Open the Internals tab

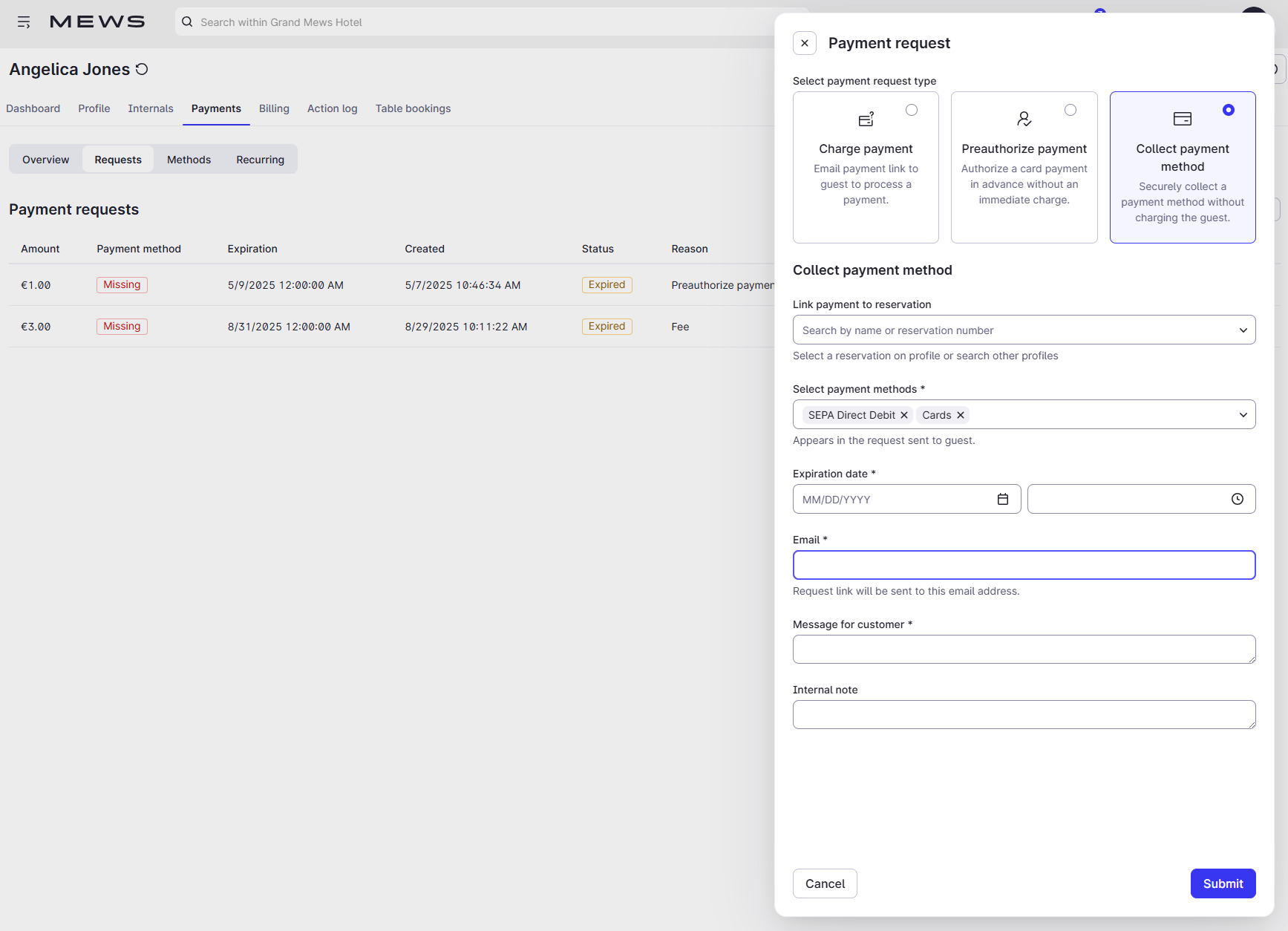pyautogui.click(x=151, y=108)
